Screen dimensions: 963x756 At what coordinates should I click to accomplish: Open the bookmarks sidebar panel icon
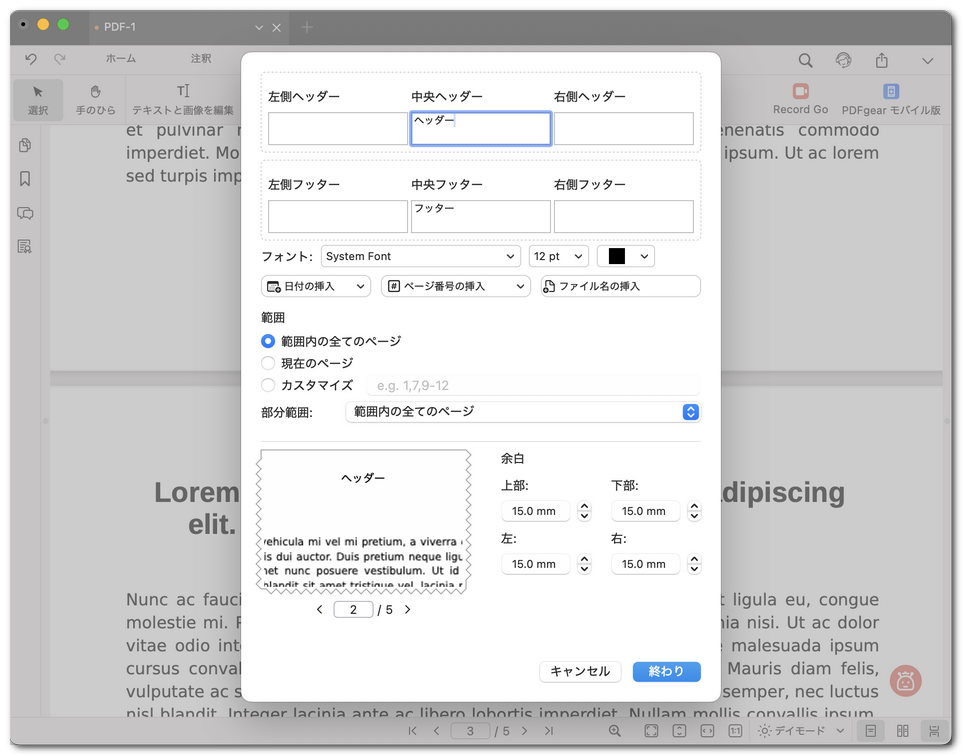coord(25,179)
